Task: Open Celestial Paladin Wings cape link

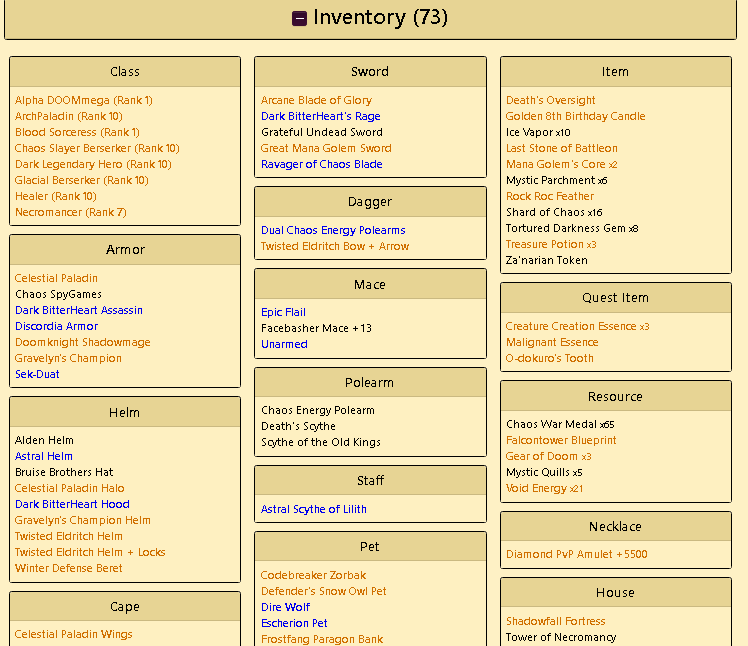Action: 73,634
